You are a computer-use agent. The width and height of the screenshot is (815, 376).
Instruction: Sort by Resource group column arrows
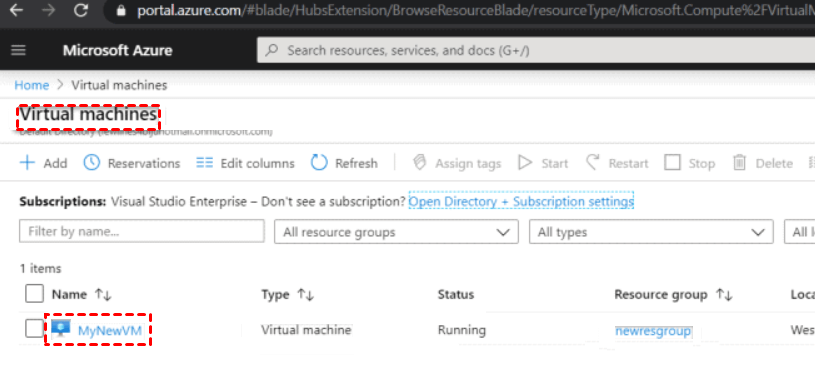click(x=724, y=295)
